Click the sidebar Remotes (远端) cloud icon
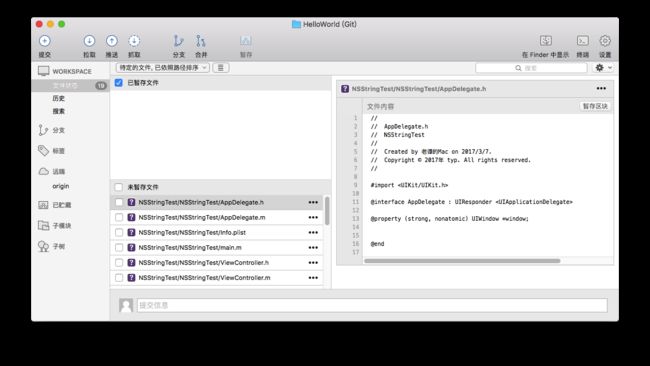The height and width of the screenshot is (366, 650). (44, 171)
